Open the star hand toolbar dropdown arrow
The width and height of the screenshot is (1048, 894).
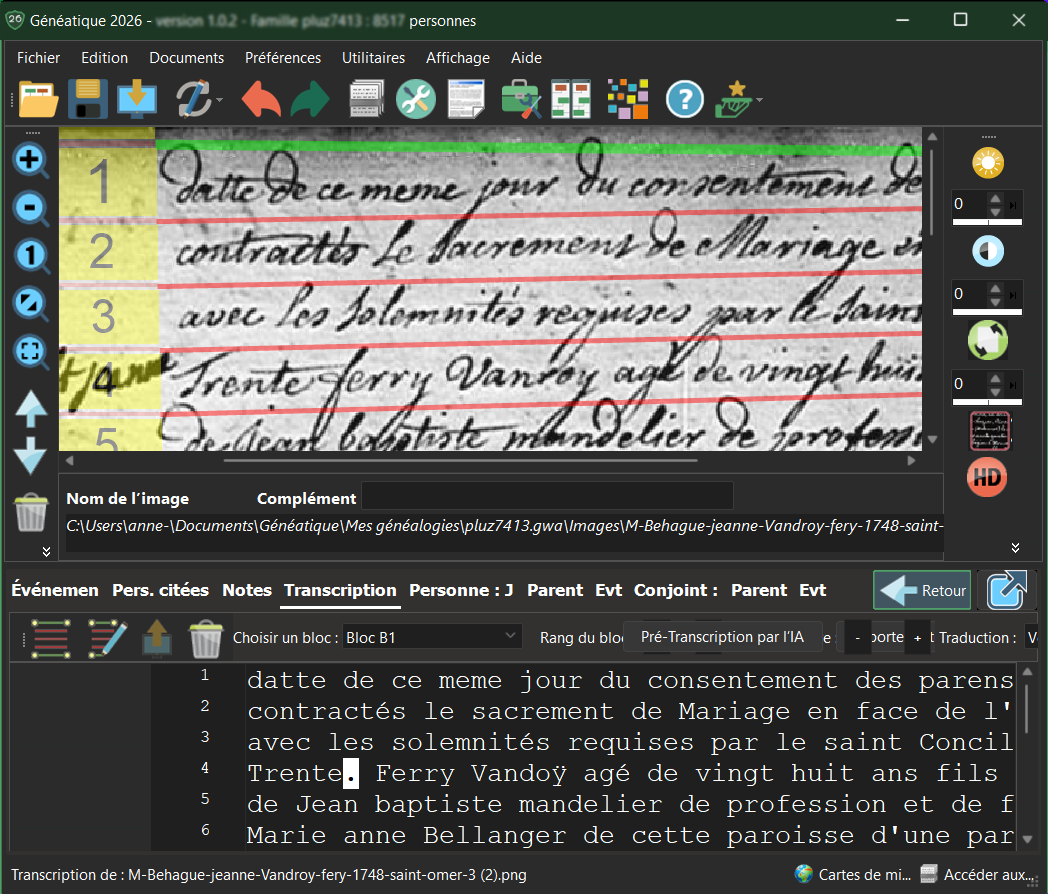760,100
